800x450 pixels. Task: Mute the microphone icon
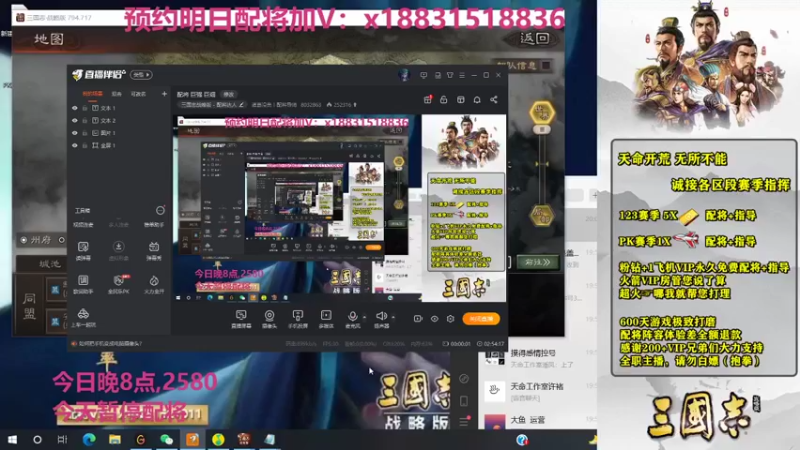[x=352, y=316]
